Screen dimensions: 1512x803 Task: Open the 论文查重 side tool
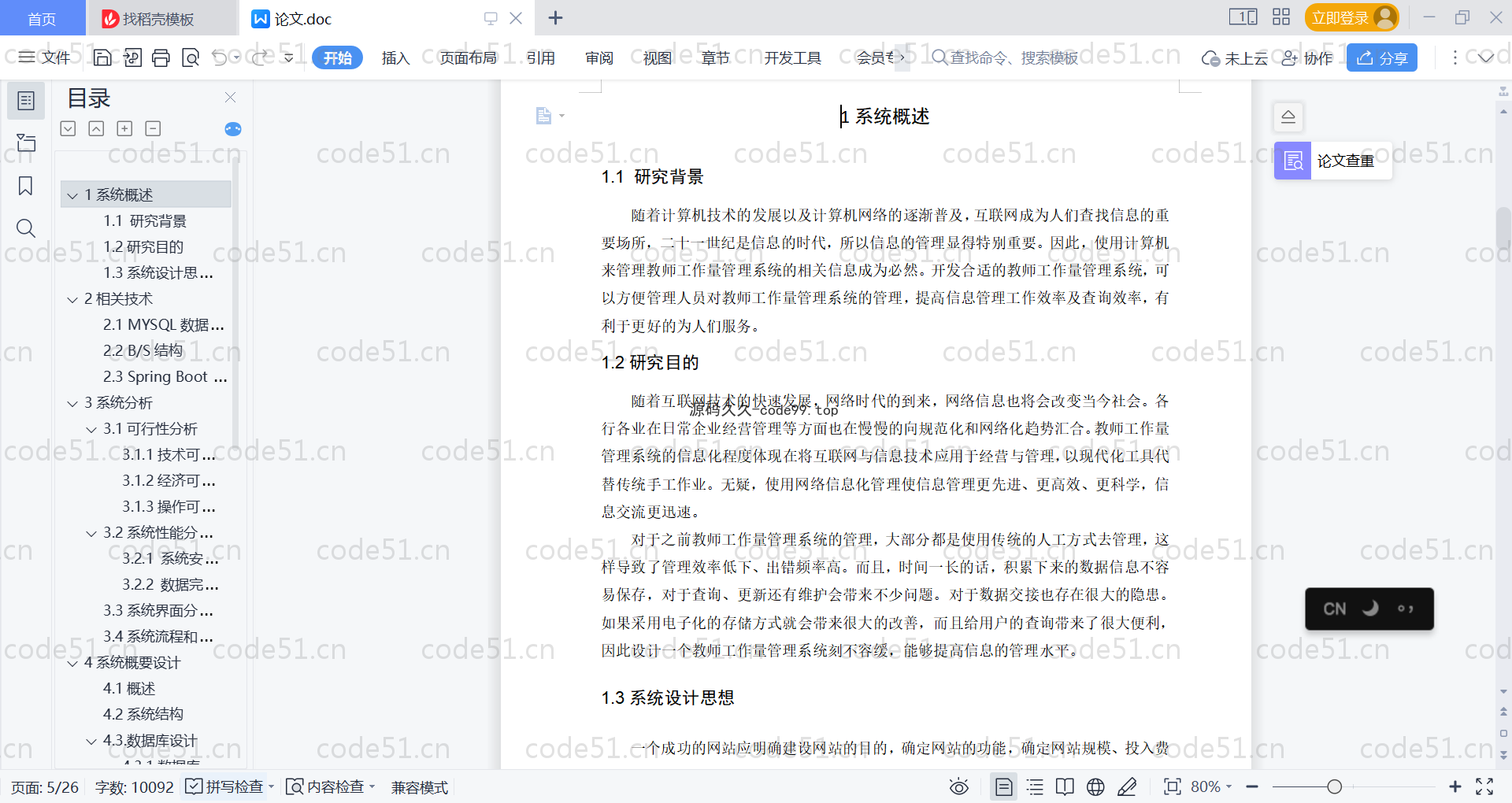pos(1332,161)
